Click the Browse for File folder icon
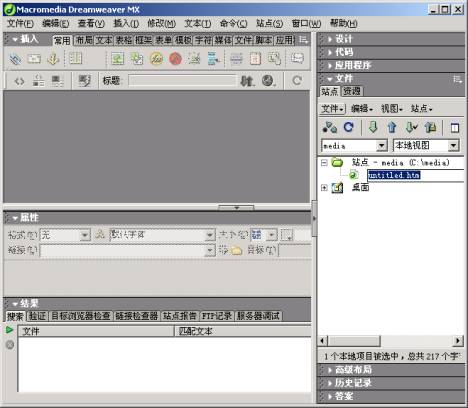The height and width of the screenshot is (408, 468). [x=236, y=250]
